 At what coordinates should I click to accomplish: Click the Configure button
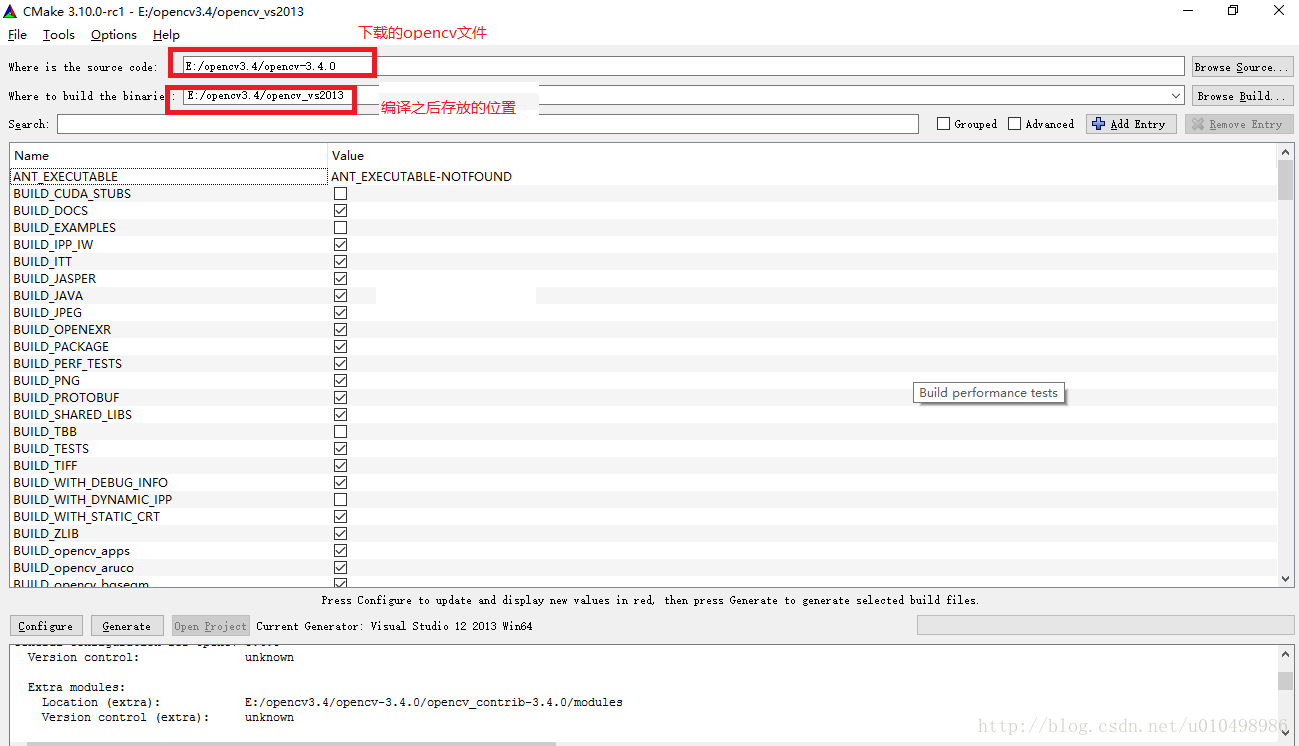tap(46, 626)
